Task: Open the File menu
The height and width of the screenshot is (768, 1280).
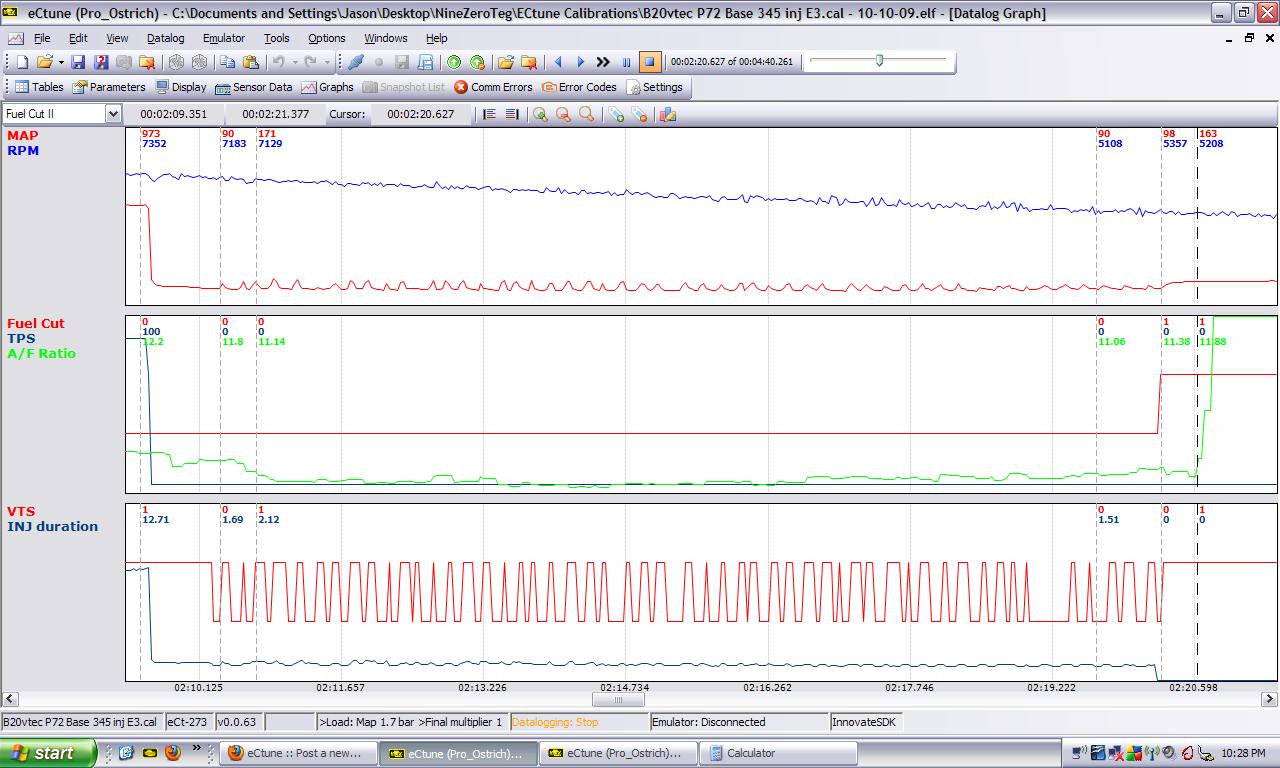Action: click(42, 38)
